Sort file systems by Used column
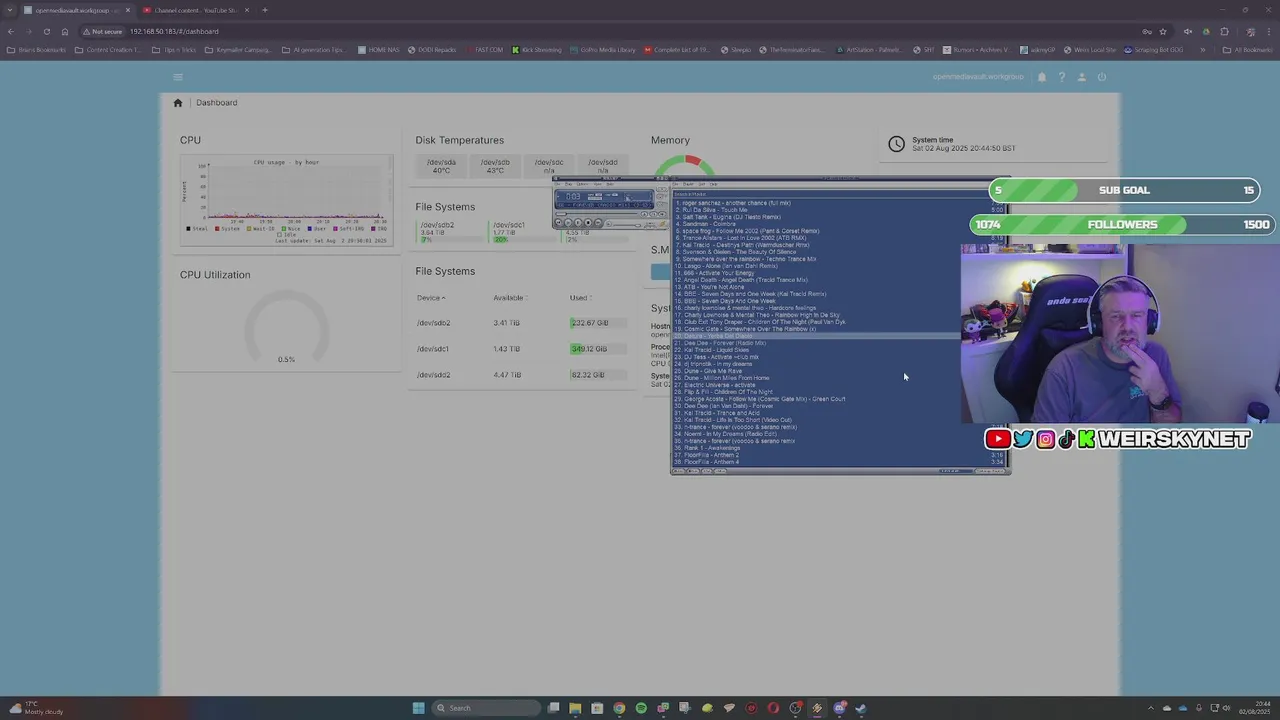This screenshot has width=1280, height=720. [579, 298]
